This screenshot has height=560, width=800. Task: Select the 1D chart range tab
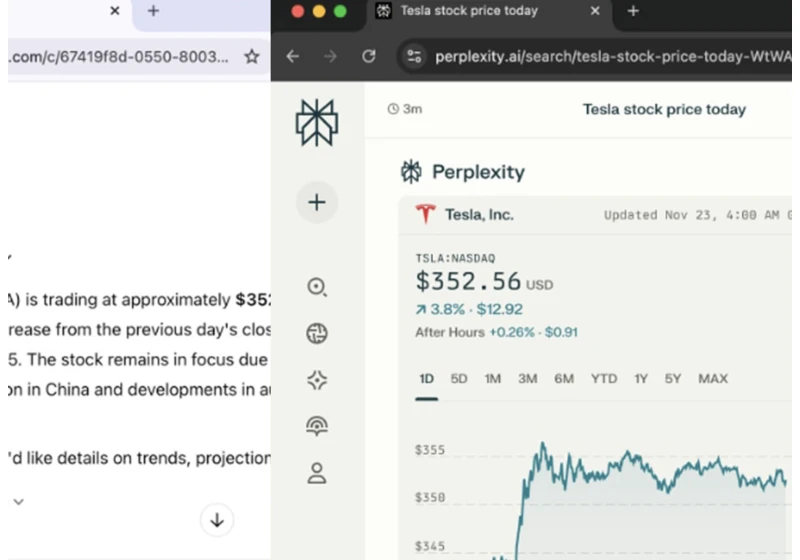(x=427, y=378)
